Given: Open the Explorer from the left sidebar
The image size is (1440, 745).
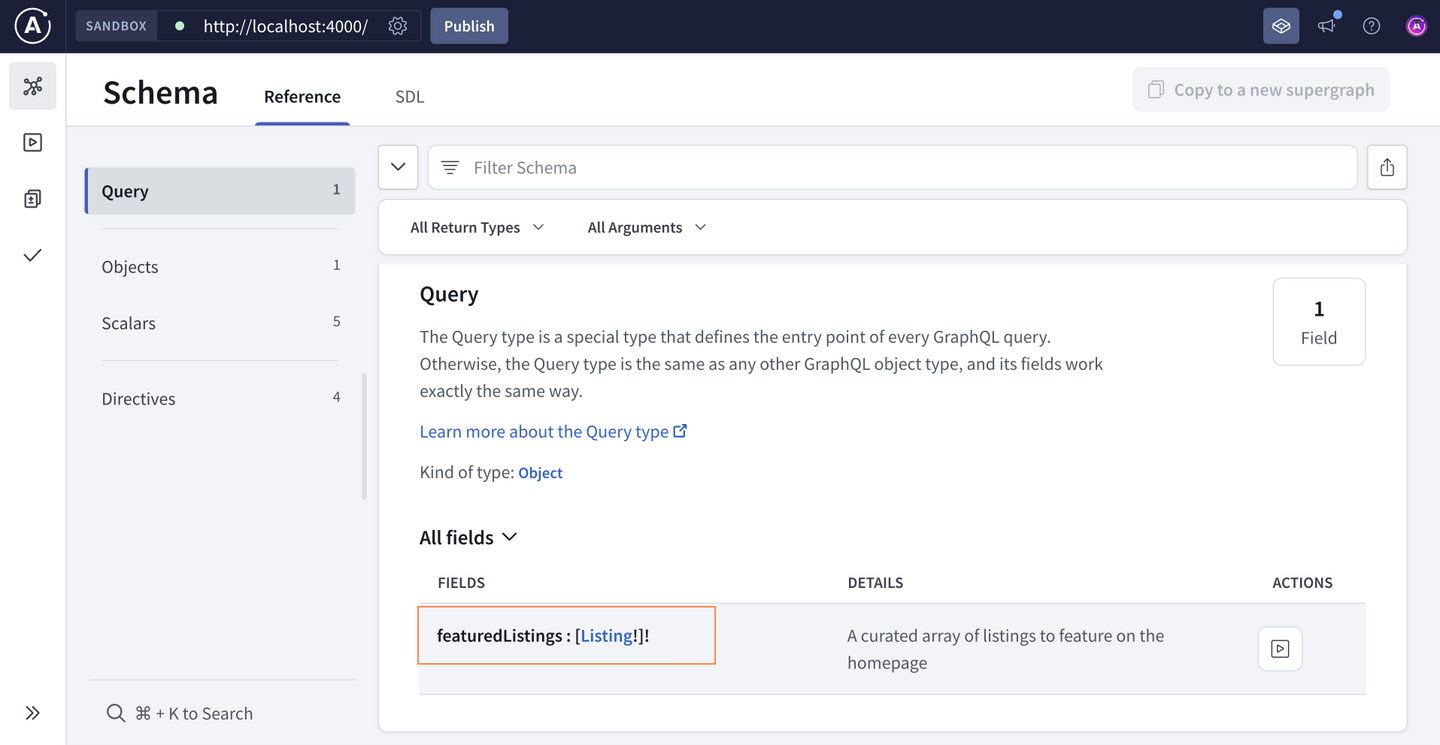Looking at the screenshot, I should click(32, 142).
